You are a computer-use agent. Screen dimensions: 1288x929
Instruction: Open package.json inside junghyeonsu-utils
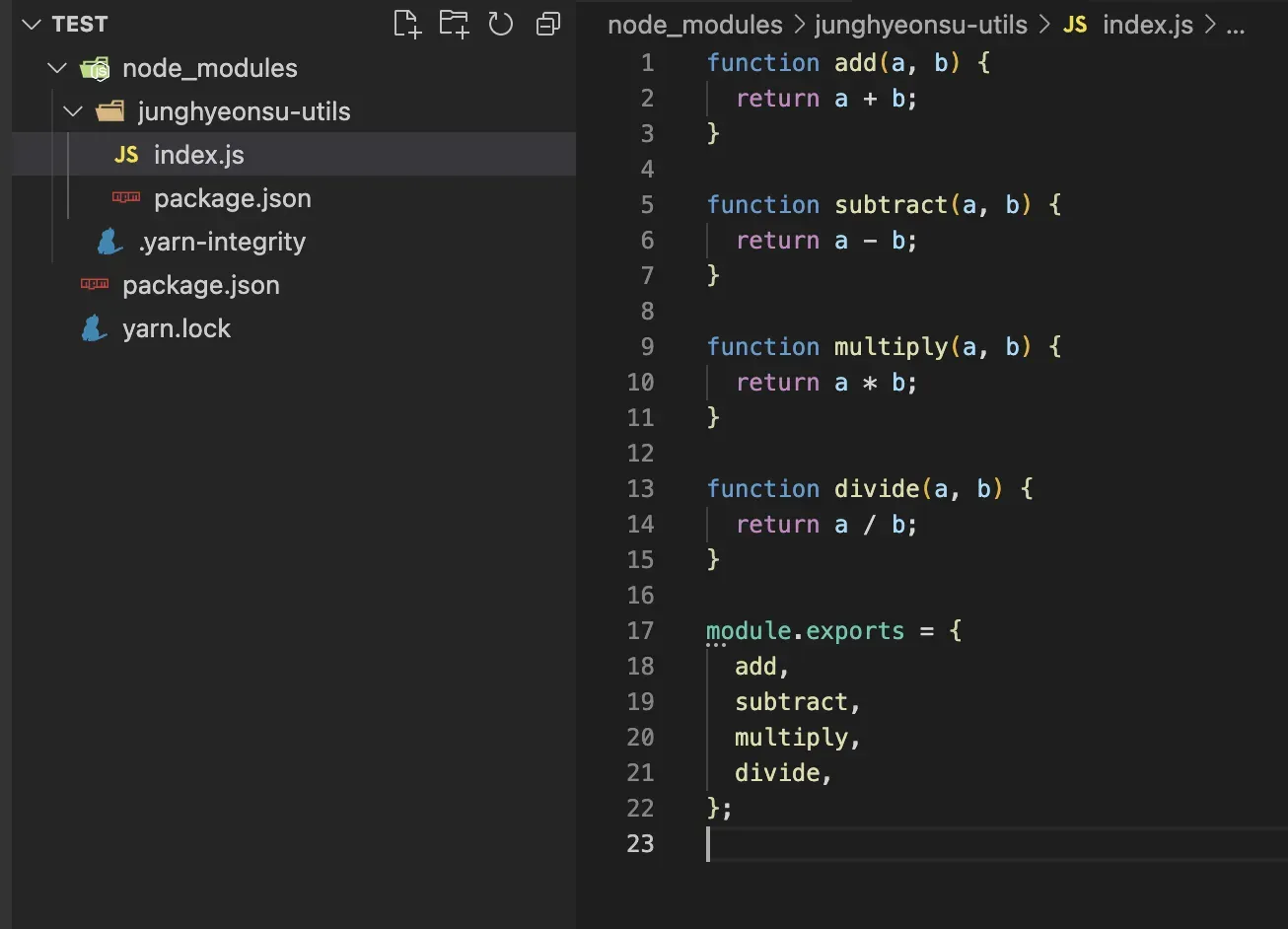[x=232, y=197]
